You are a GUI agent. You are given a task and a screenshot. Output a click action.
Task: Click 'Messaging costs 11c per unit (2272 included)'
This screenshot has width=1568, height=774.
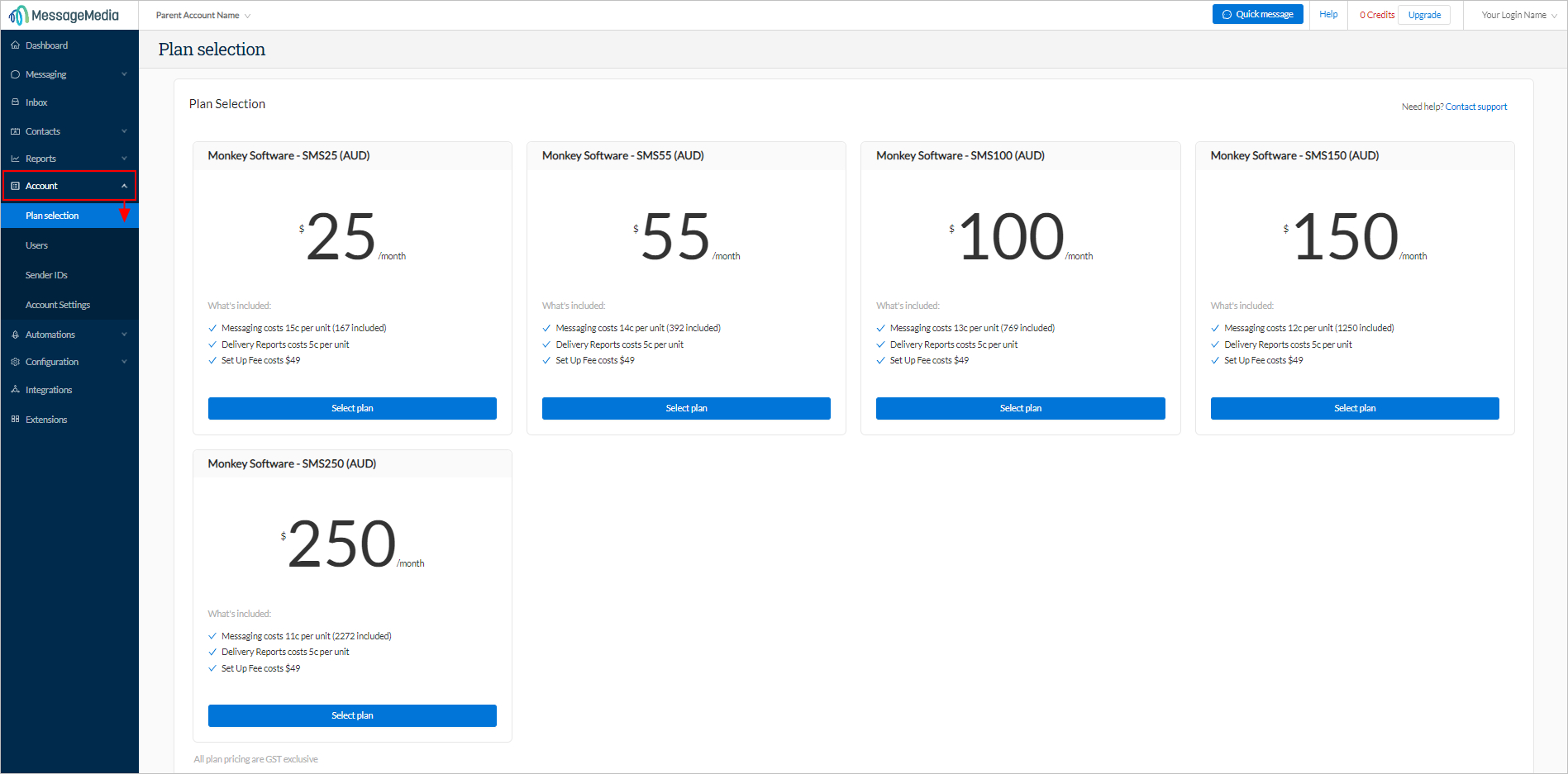click(x=307, y=636)
